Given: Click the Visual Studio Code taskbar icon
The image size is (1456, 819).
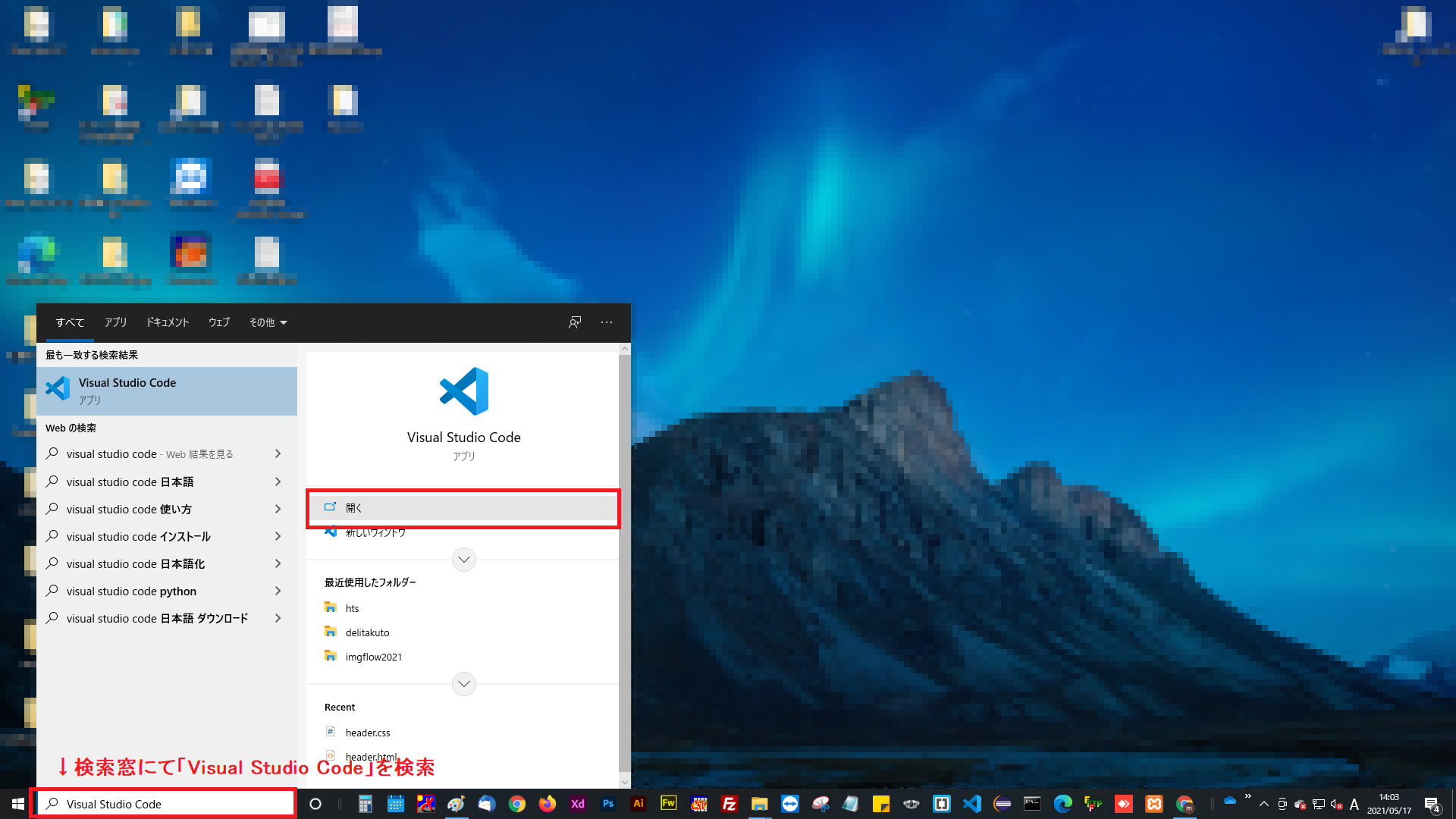Looking at the screenshot, I should tap(971, 804).
